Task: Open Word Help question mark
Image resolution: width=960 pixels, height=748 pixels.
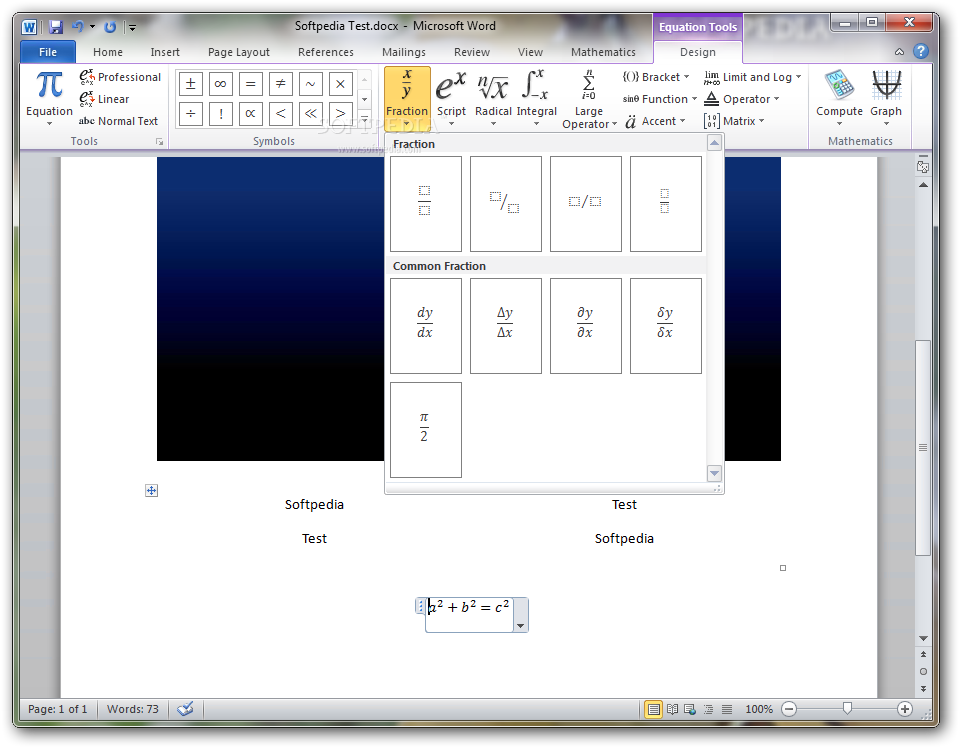Action: coord(921,51)
